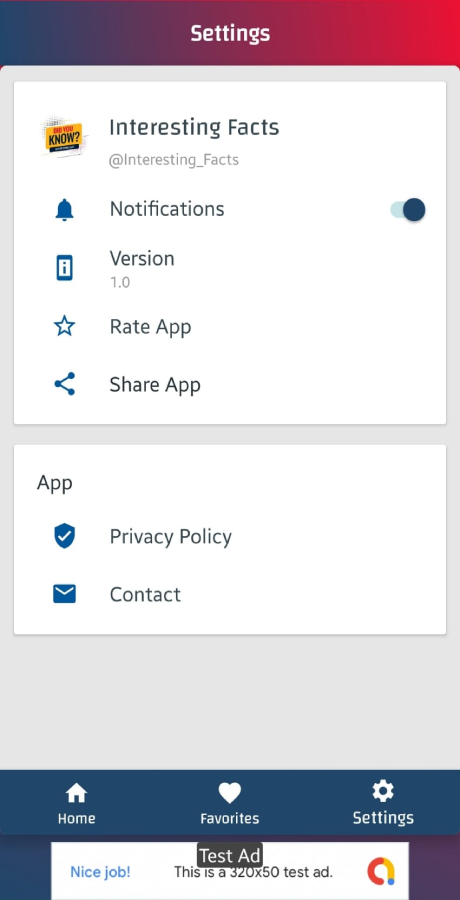
Task: Tap the Notifications bell icon
Action: click(x=64, y=210)
